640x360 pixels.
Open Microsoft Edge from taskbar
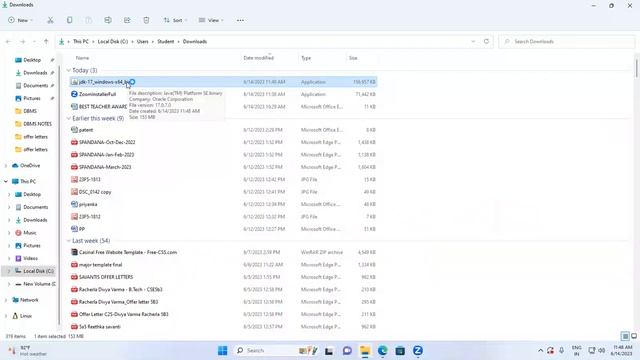pos(382,351)
